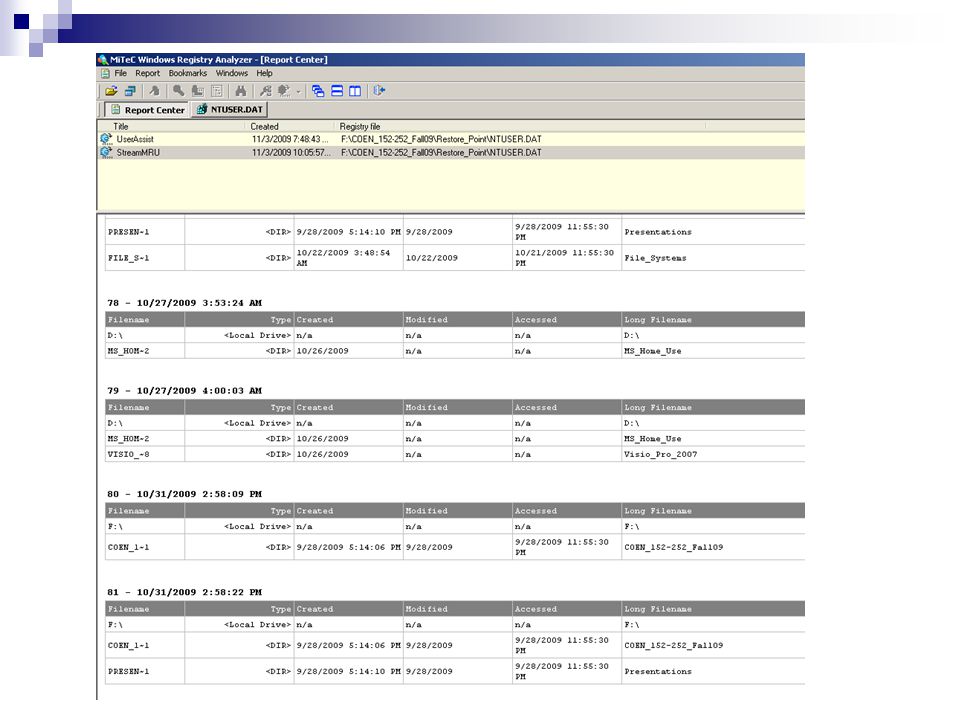Click the tools wrench toolbar icon

(265, 91)
